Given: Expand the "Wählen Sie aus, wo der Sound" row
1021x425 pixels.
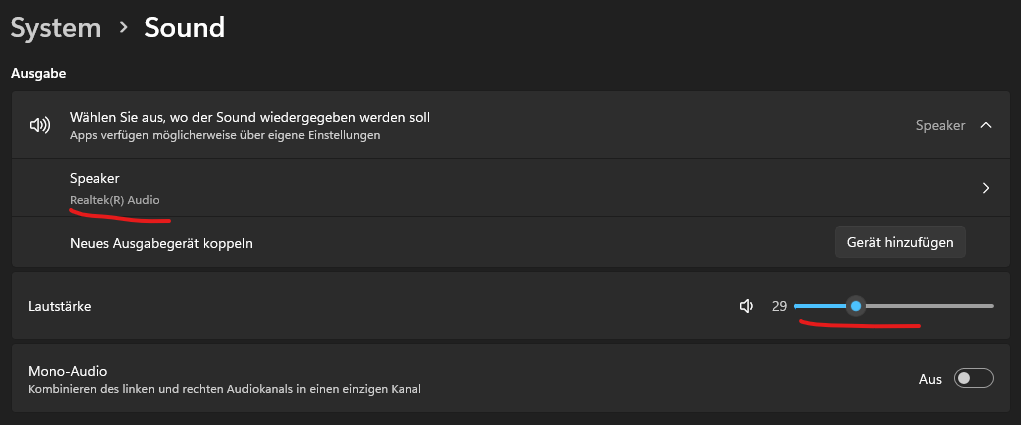Looking at the screenshot, I should pyautogui.click(x=250, y=118).
